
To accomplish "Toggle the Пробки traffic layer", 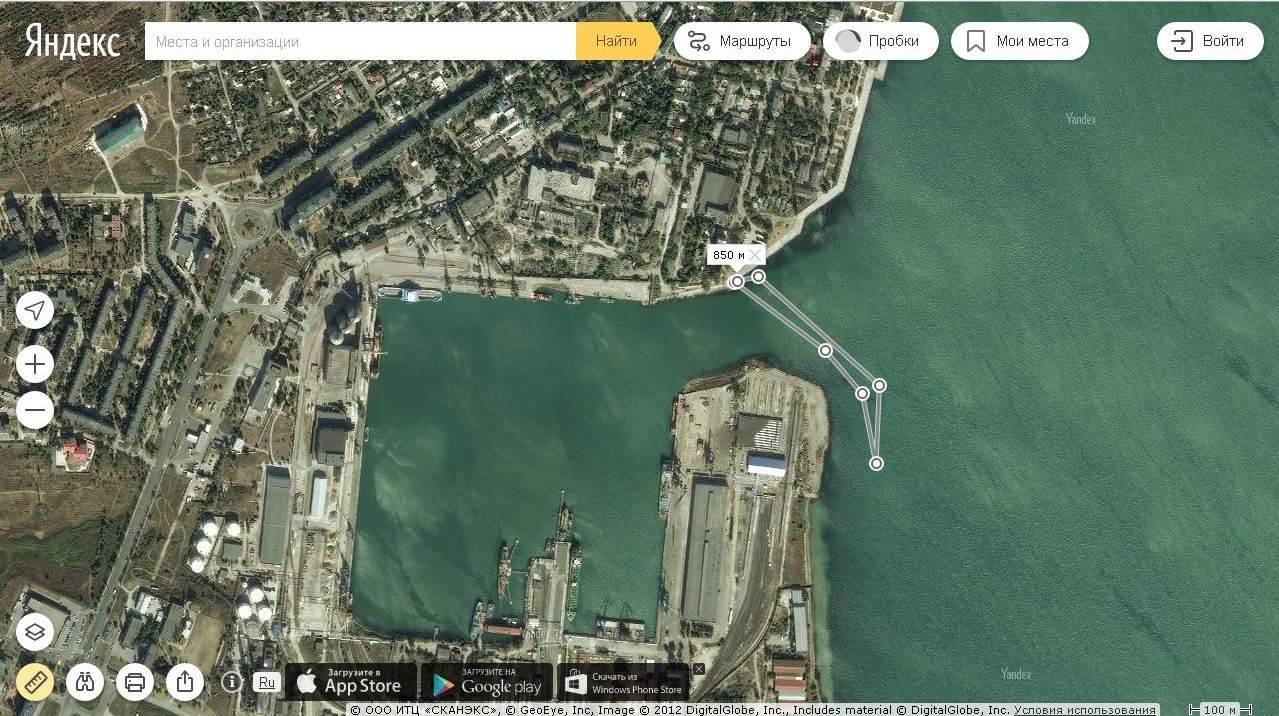I will [x=880, y=41].
